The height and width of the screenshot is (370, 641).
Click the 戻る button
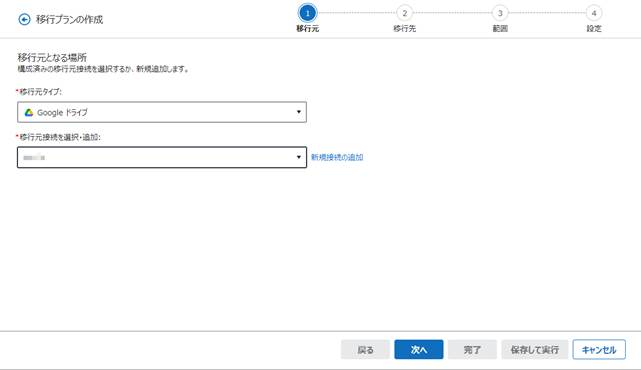click(365, 350)
